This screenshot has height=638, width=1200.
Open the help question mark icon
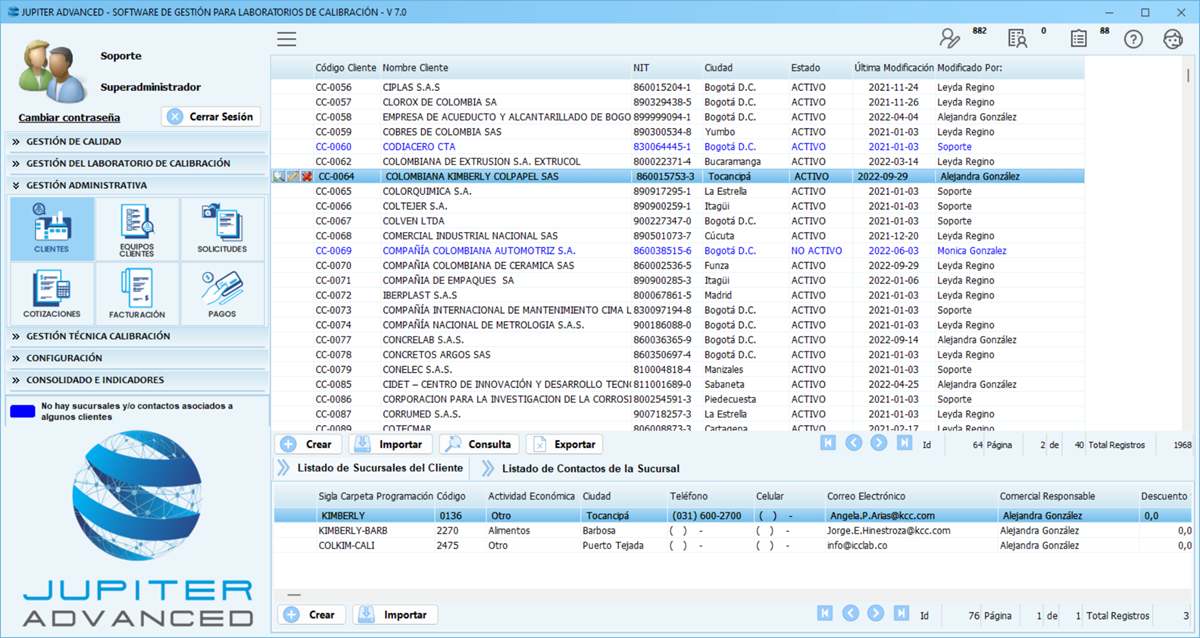1133,39
